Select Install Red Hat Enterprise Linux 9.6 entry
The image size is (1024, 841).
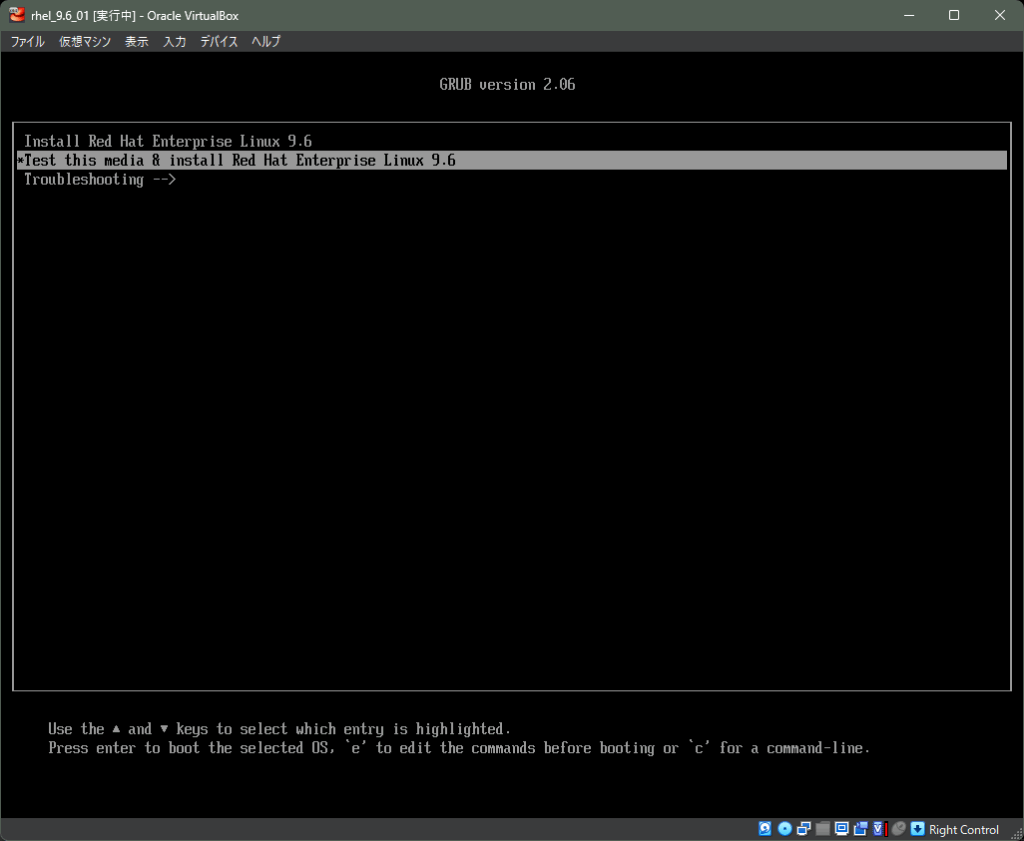pos(511,141)
